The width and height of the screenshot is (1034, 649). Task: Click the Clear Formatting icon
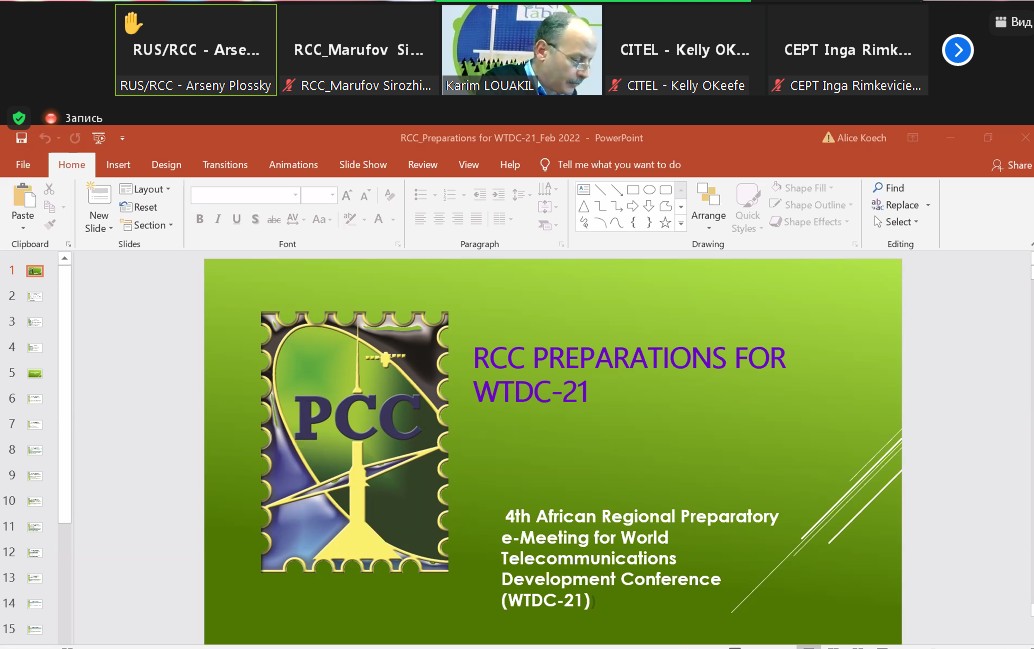tap(390, 195)
